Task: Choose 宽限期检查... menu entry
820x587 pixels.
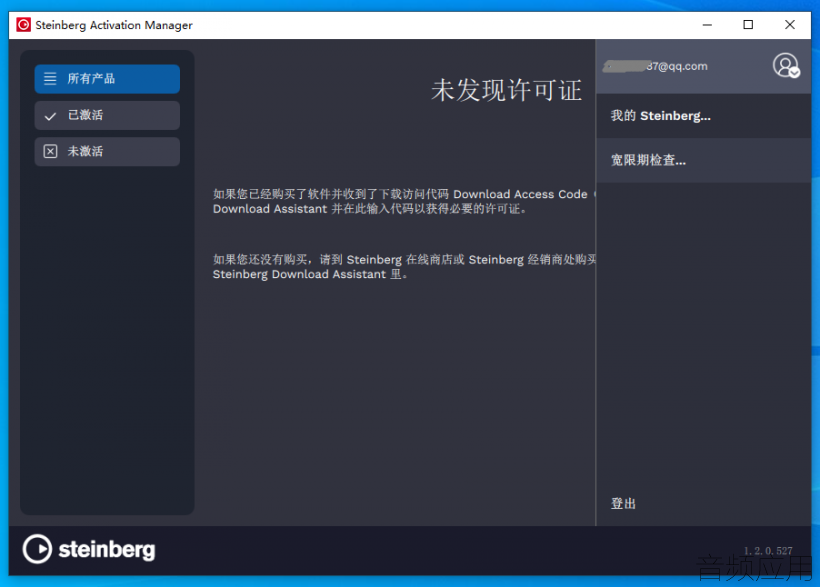Action: click(x=703, y=160)
